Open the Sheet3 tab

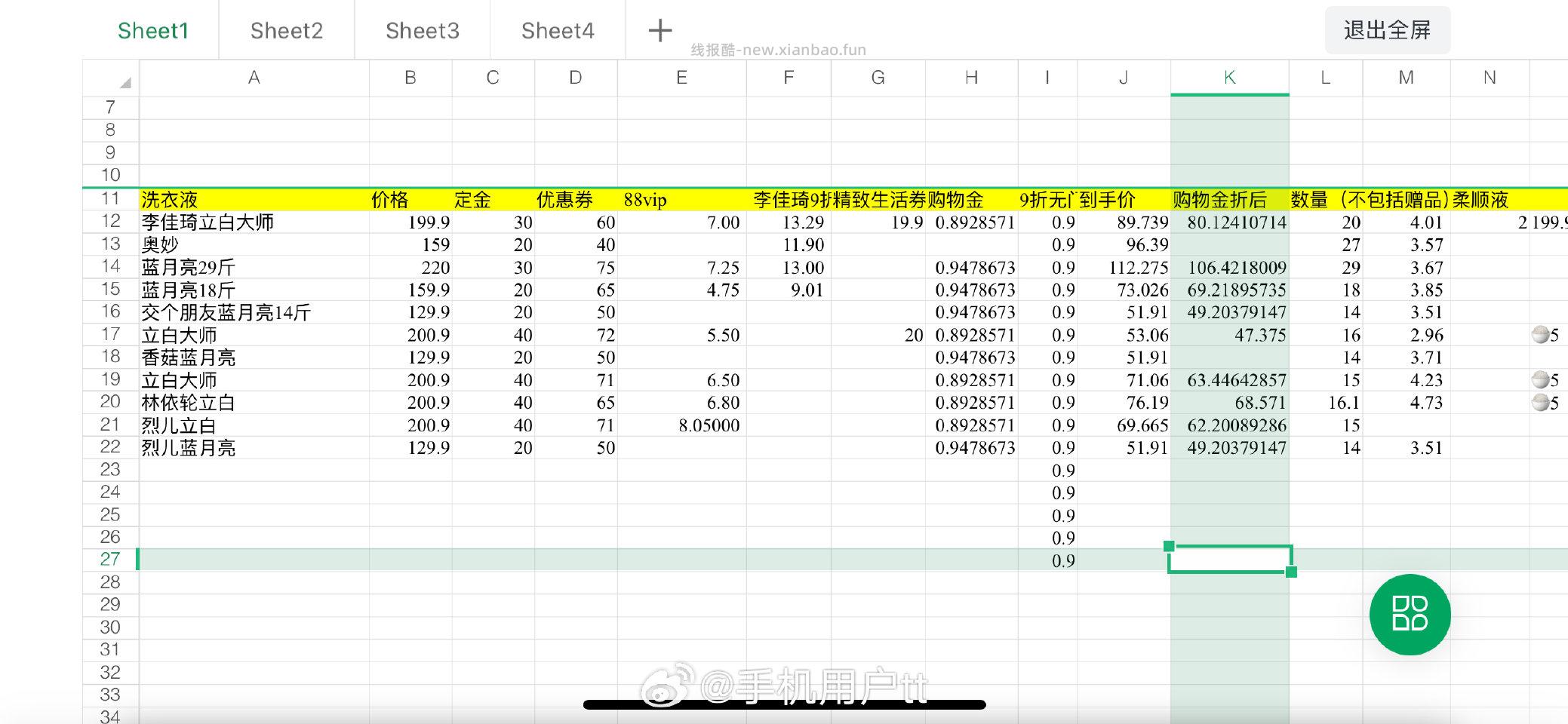[x=422, y=31]
